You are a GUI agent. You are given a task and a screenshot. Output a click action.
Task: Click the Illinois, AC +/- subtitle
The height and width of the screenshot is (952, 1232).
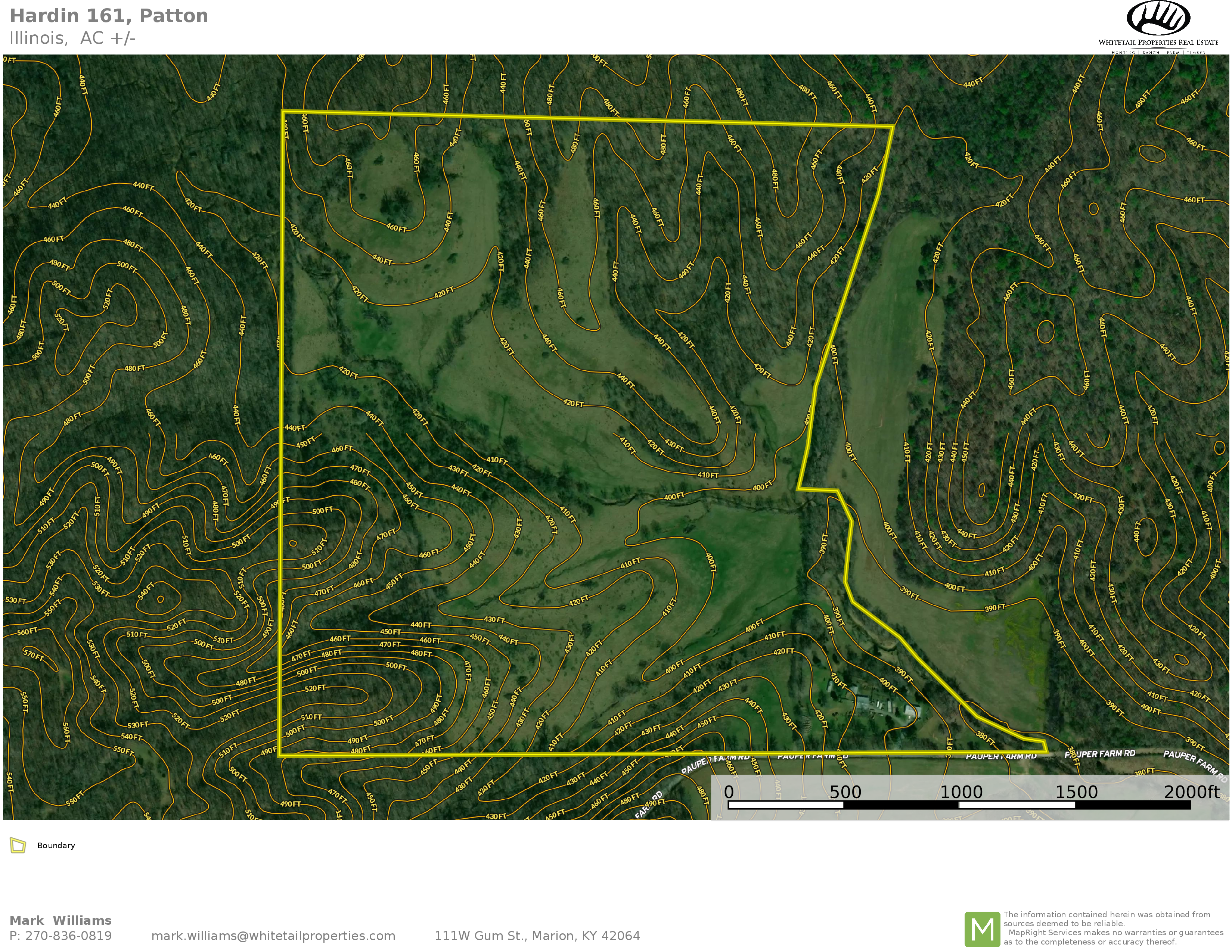[72, 38]
